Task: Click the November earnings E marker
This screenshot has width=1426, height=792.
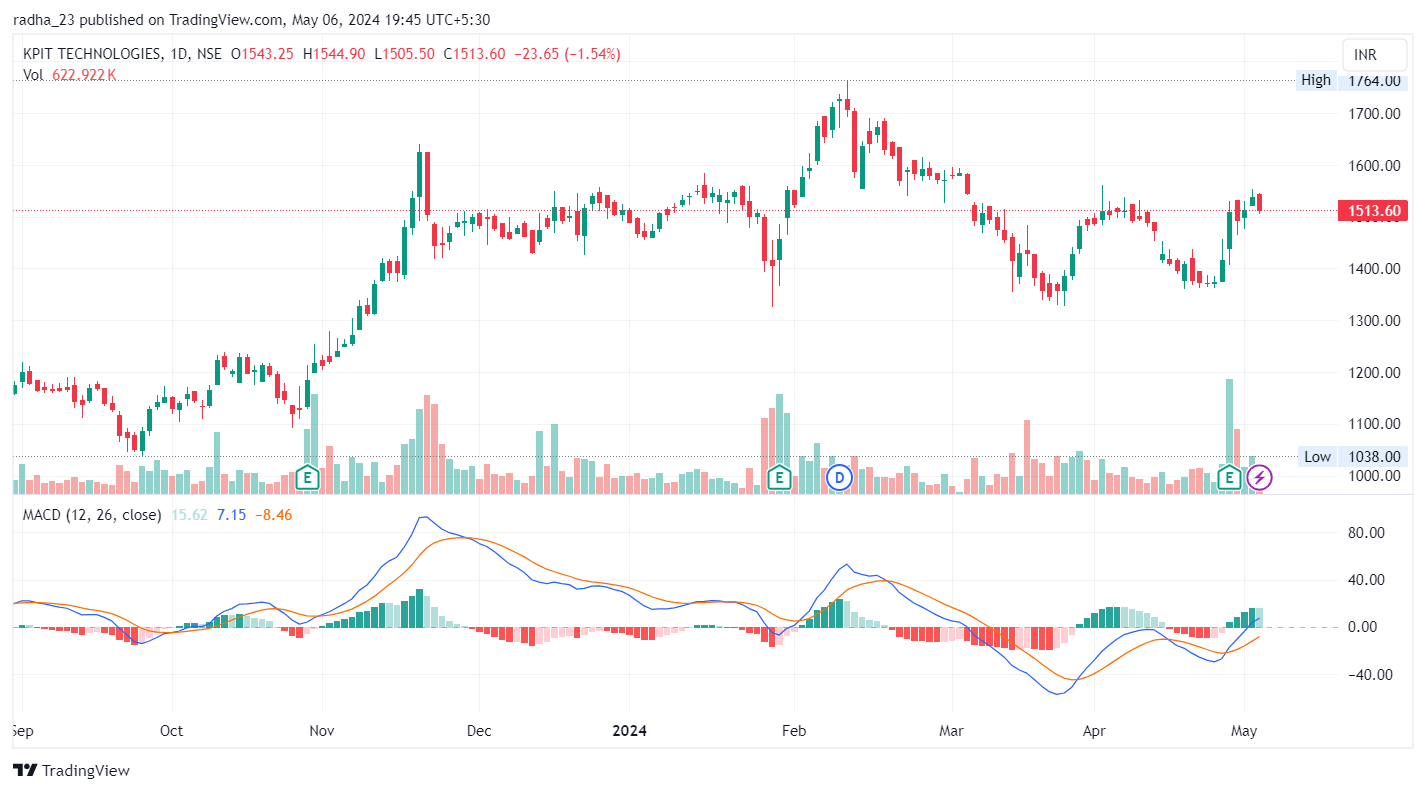Action: pyautogui.click(x=309, y=478)
